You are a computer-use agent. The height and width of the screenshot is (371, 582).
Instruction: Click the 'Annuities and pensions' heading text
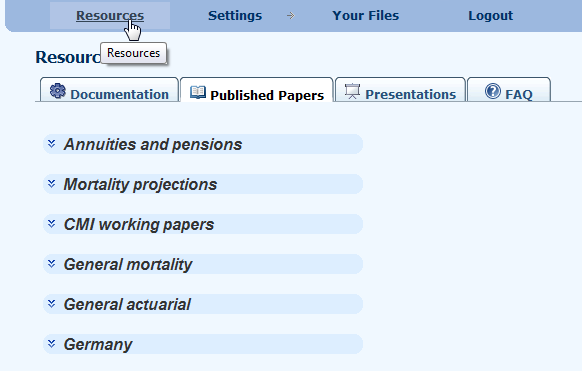(x=153, y=144)
